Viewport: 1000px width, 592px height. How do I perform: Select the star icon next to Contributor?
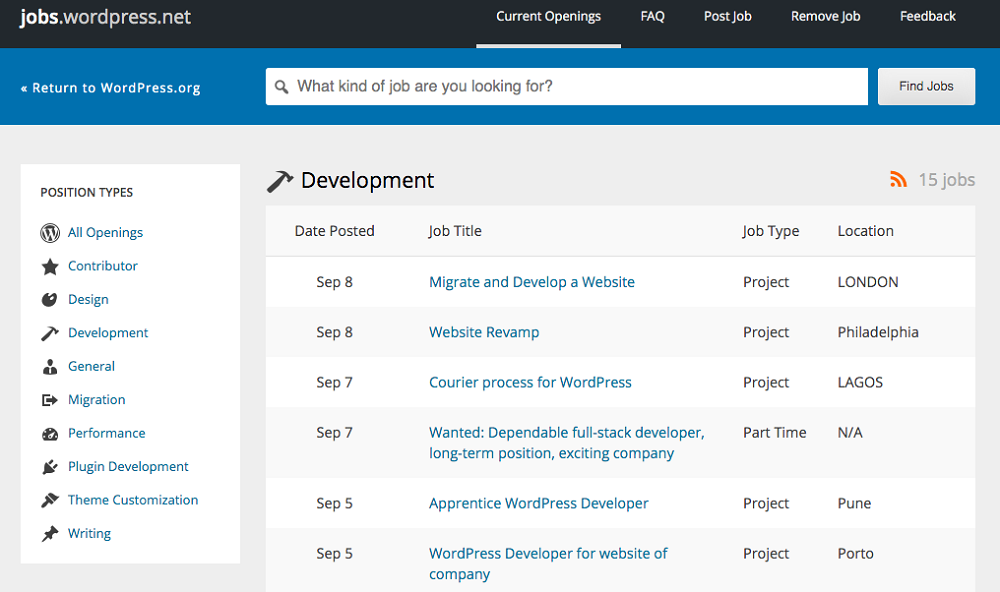pyautogui.click(x=50, y=266)
